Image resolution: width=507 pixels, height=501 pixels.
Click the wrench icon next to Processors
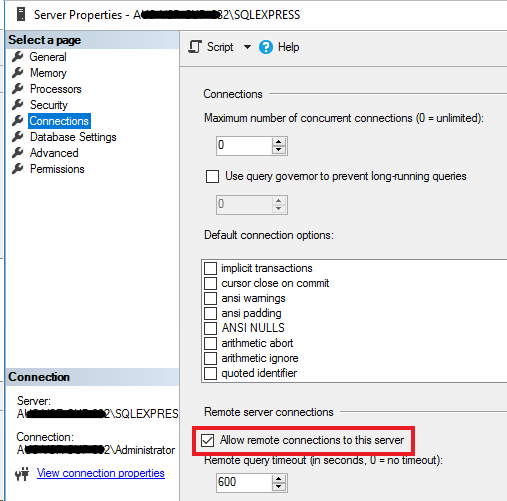tap(18, 89)
